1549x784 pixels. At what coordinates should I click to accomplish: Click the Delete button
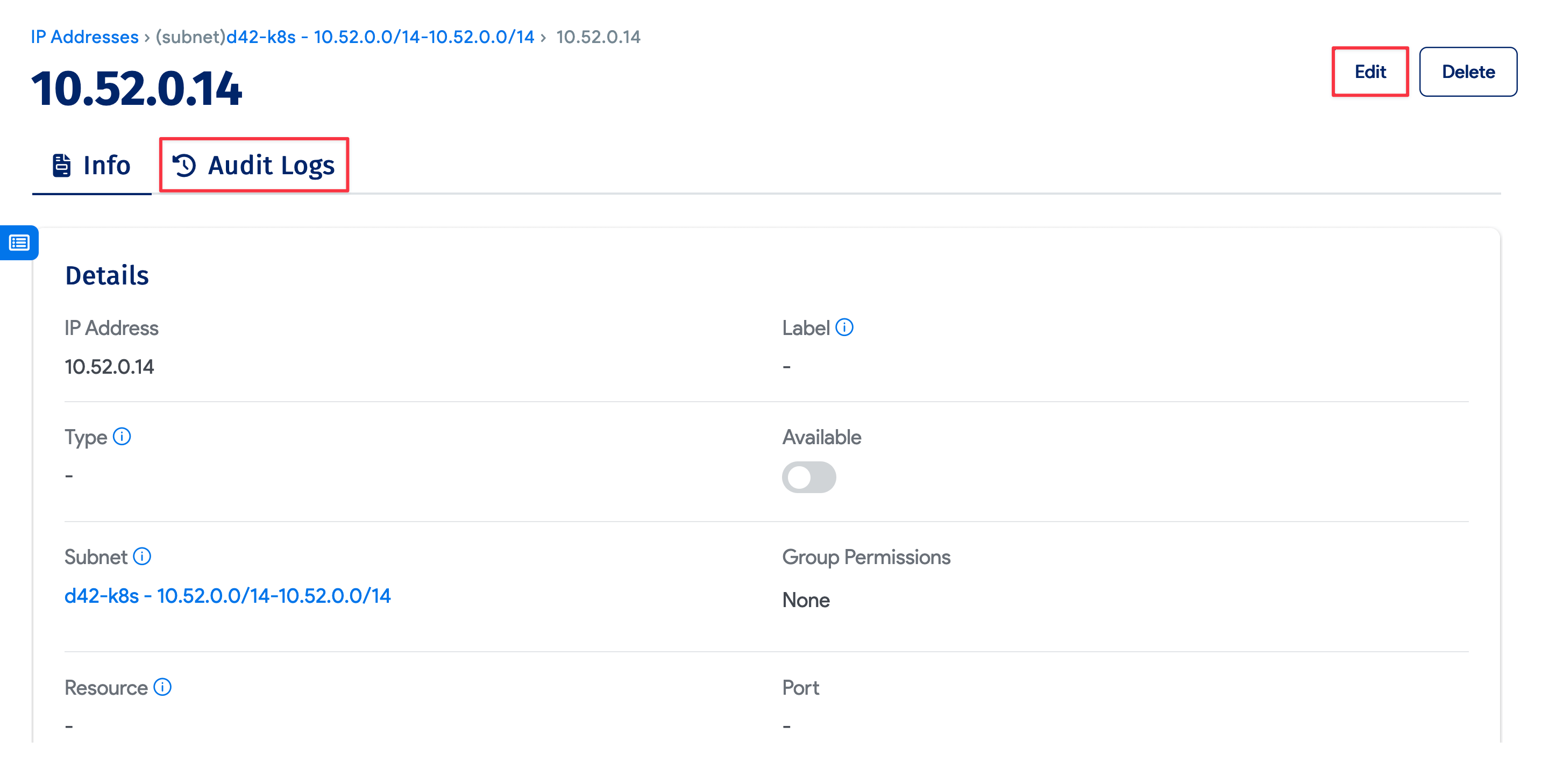tap(1468, 72)
